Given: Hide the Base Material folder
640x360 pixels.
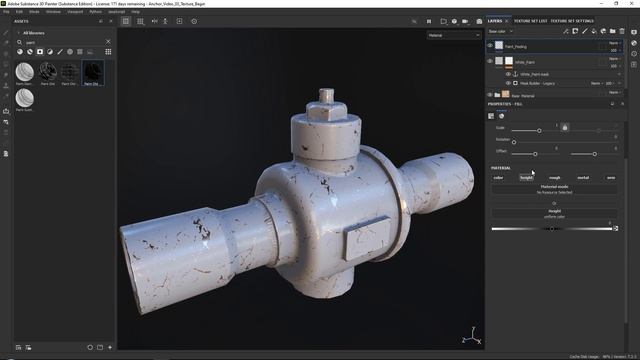Looking at the screenshot, I should tap(490, 95).
